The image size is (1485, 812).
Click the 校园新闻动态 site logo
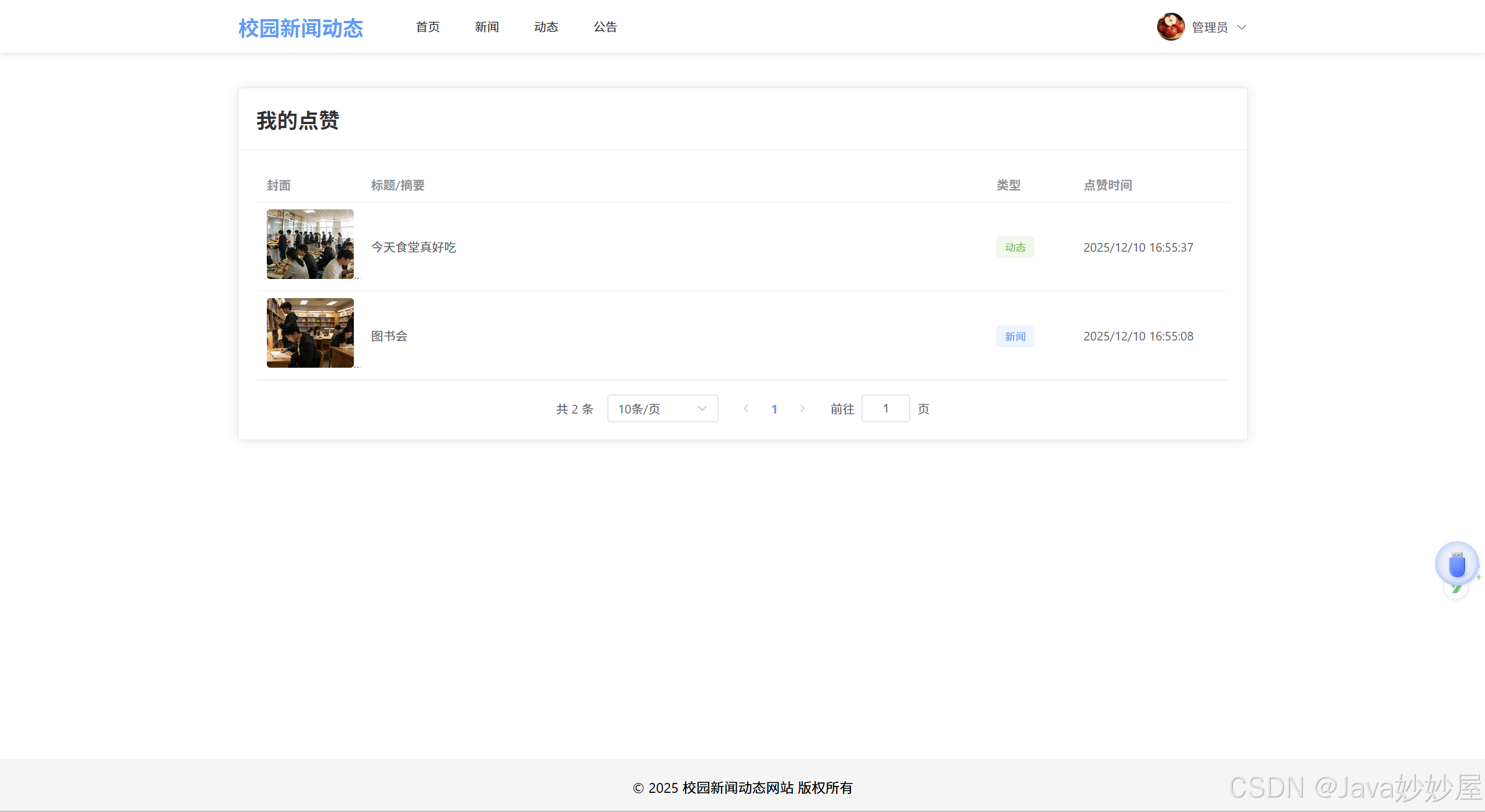(300, 28)
